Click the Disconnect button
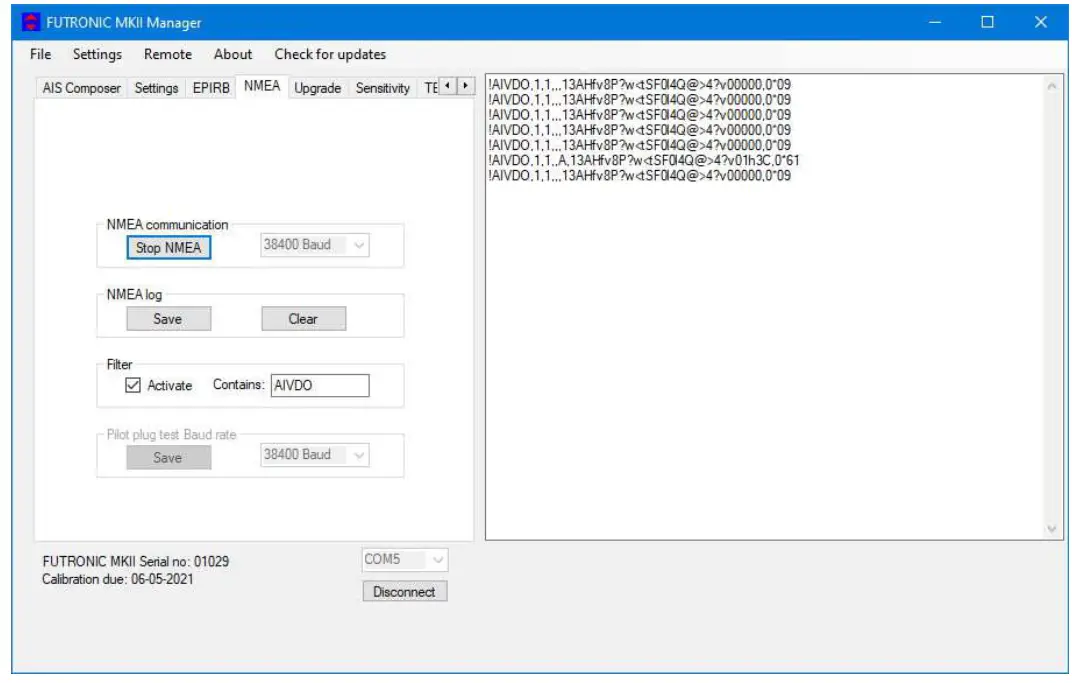This screenshot has height=683, width=1072. pos(405,591)
